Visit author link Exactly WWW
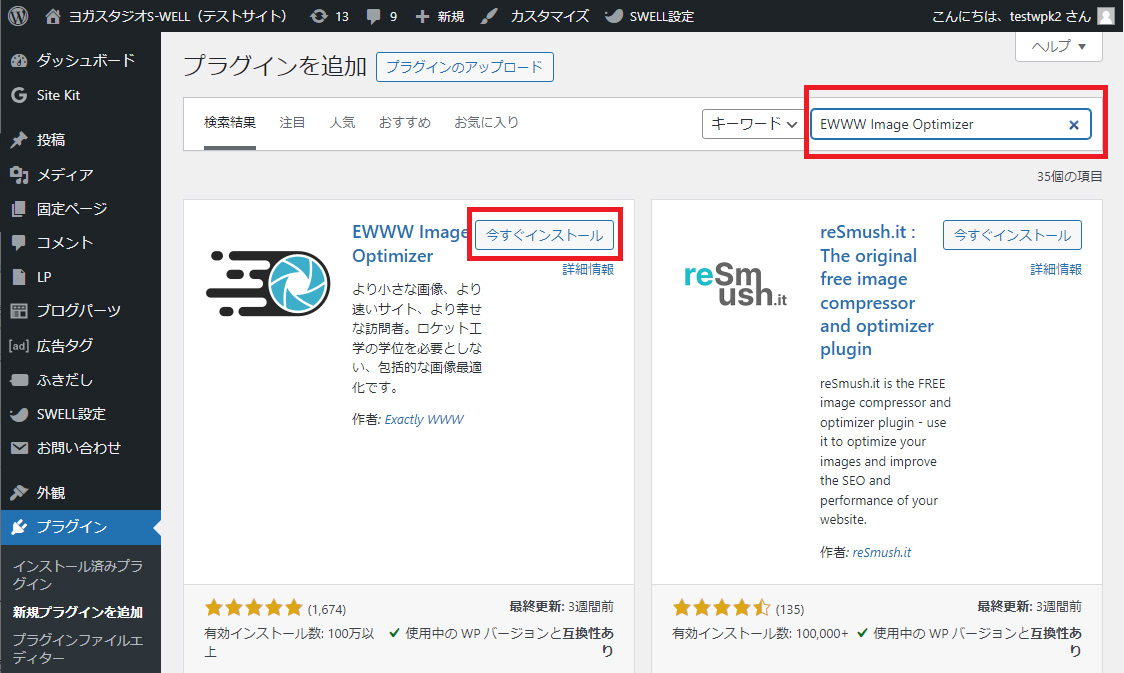1124x673 pixels. (424, 419)
